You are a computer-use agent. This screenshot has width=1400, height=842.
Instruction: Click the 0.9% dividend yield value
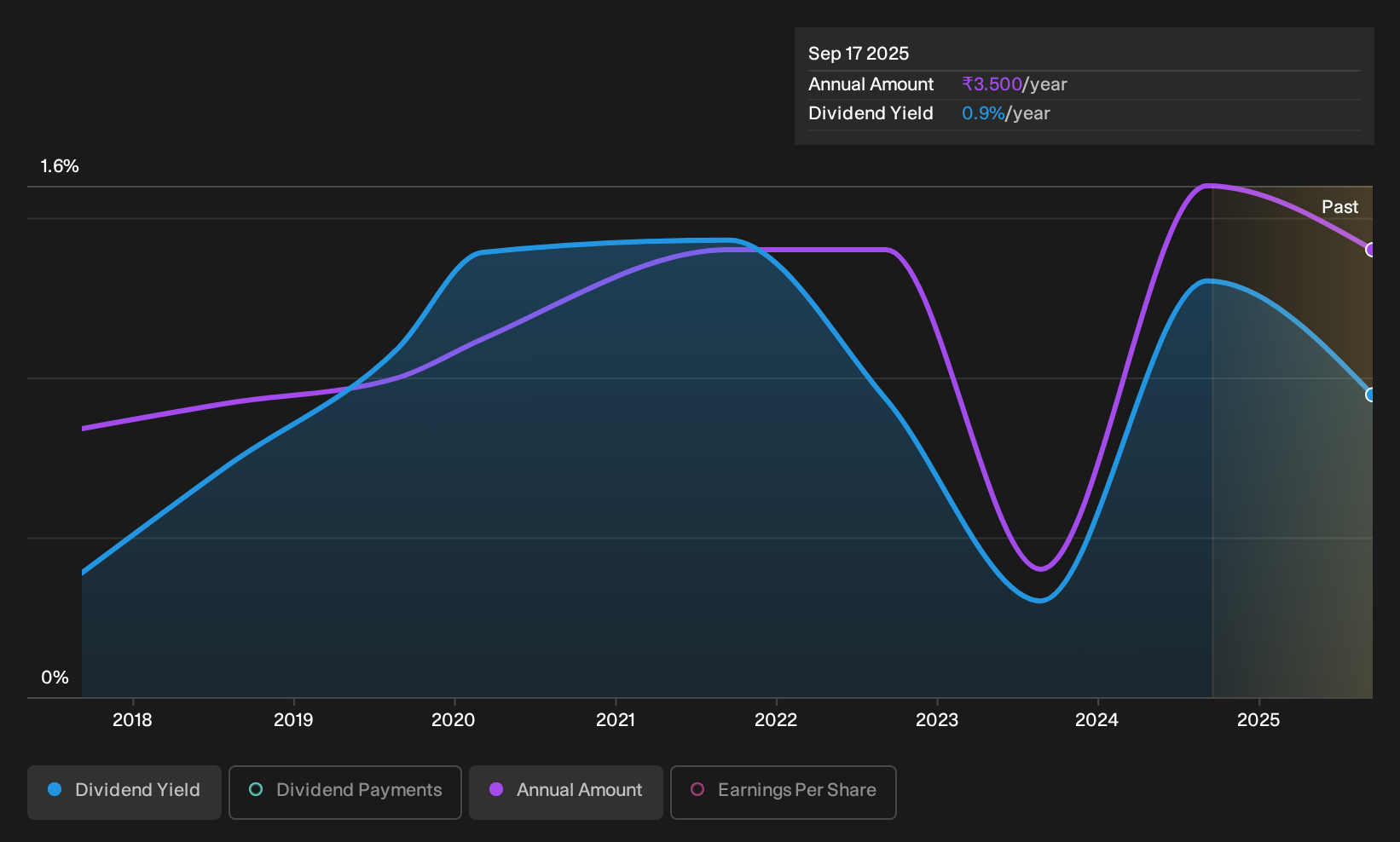983,113
